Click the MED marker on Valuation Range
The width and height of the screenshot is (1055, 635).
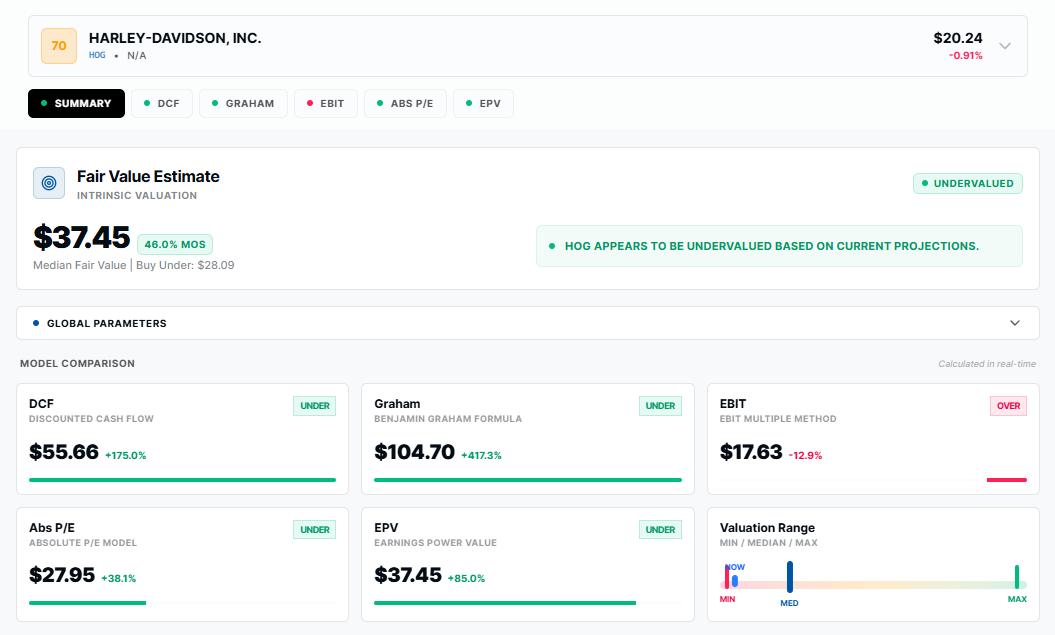(x=790, y=577)
